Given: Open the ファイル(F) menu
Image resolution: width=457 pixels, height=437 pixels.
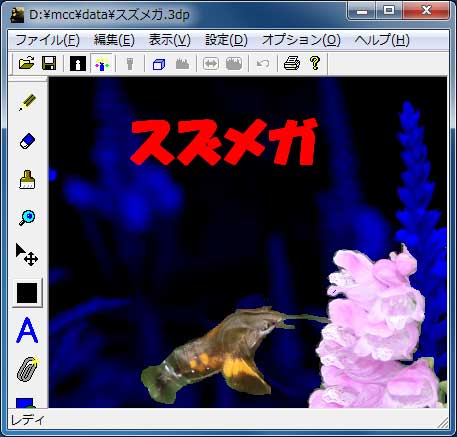Looking at the screenshot, I should coord(47,40).
